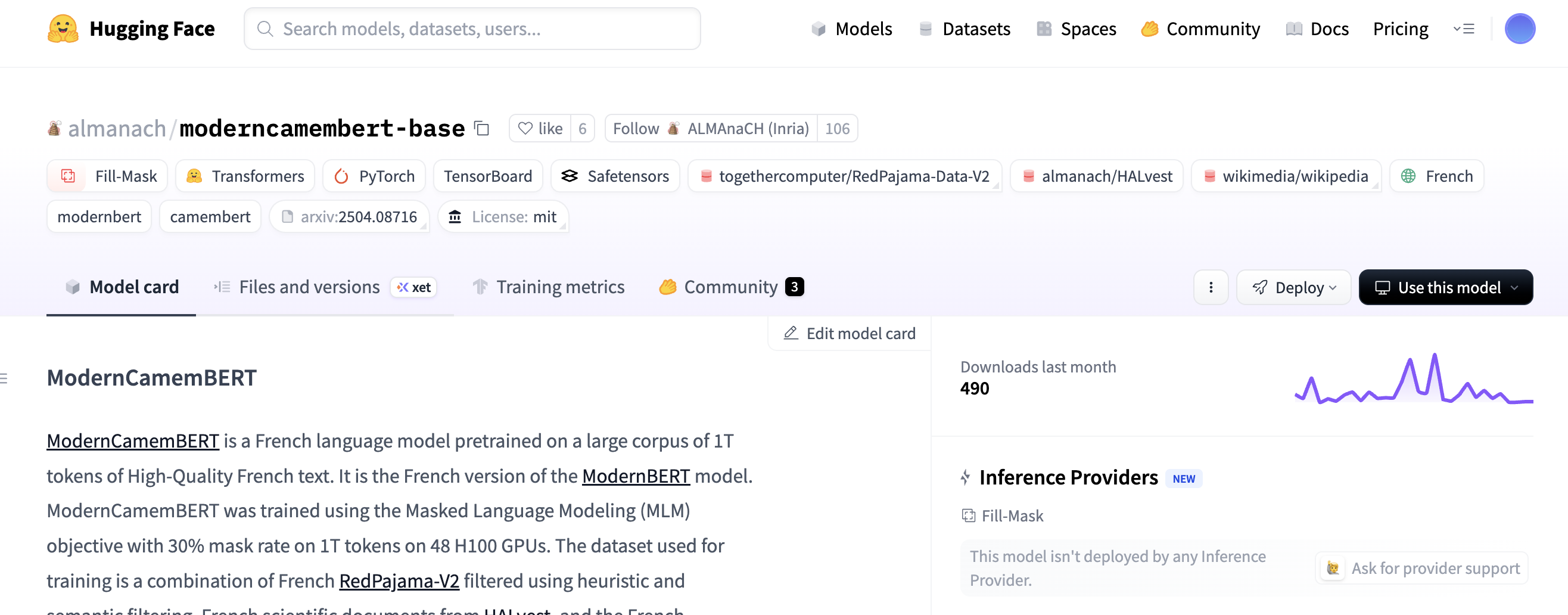Click the Hugging Face logo icon
The height and width of the screenshot is (615, 1568).
[x=63, y=29]
